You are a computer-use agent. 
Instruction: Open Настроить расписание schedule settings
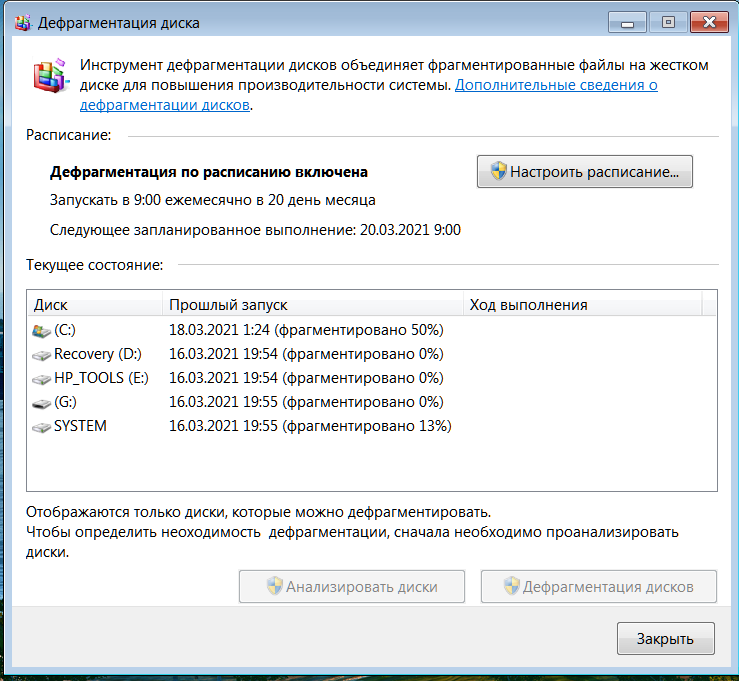click(584, 172)
